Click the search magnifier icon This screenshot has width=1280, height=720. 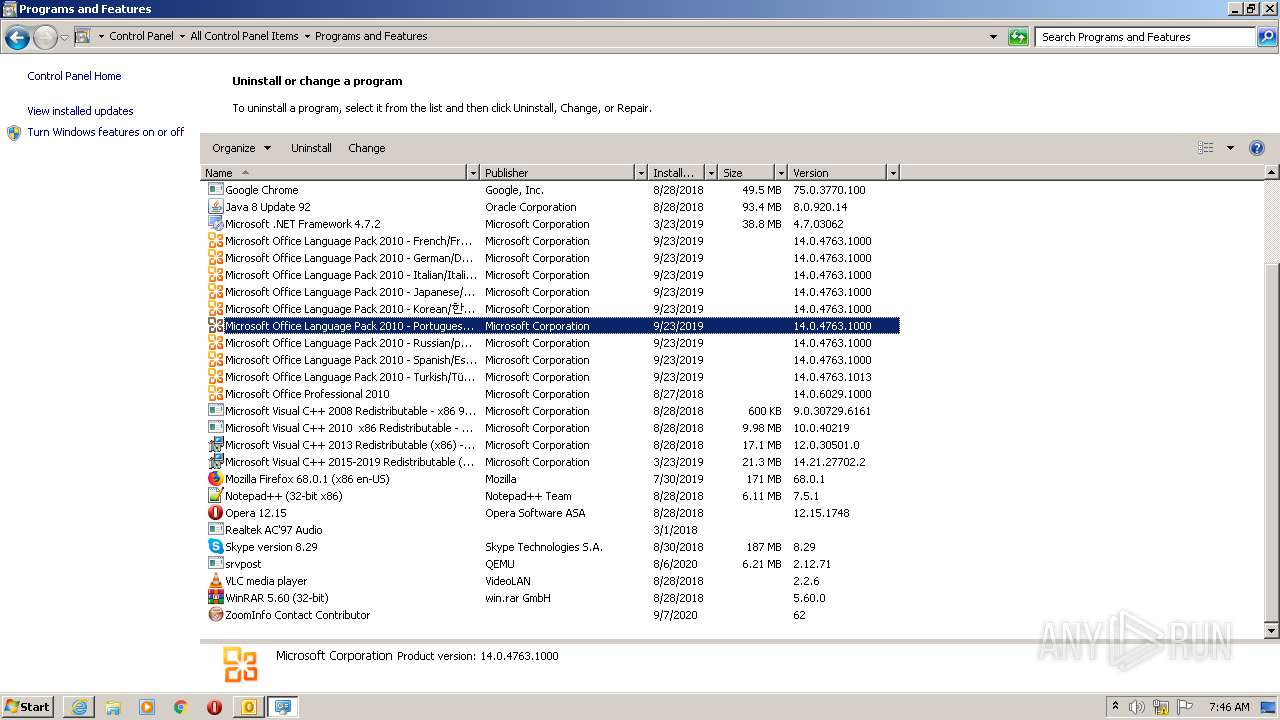coord(1266,37)
